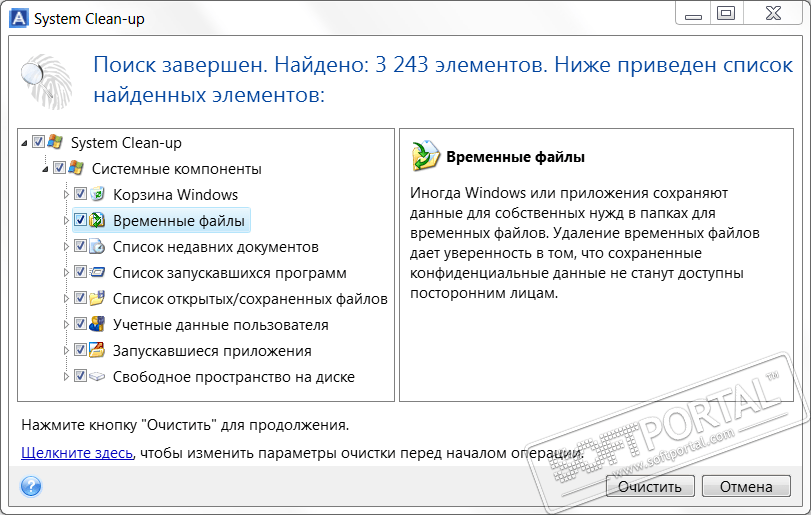Uncheck the Временные файлы checkbox
This screenshot has height=515, width=811.
click(80, 220)
